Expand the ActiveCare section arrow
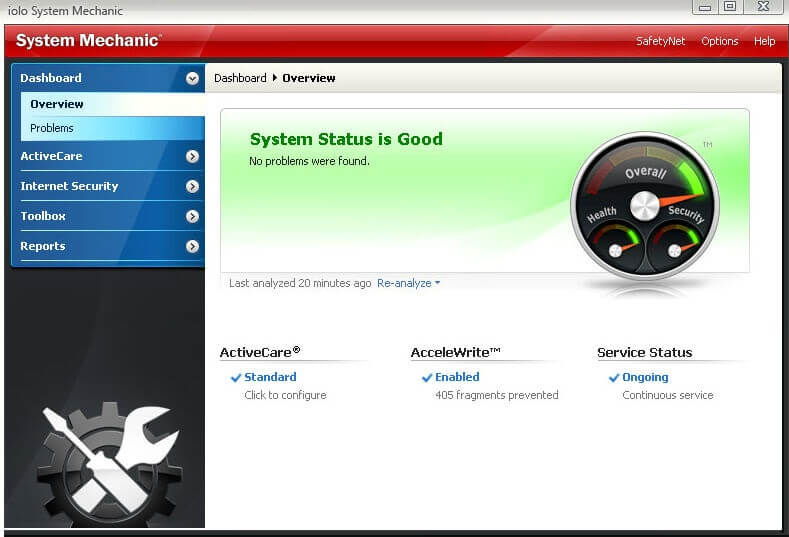This screenshot has height=537, width=789. (x=192, y=157)
